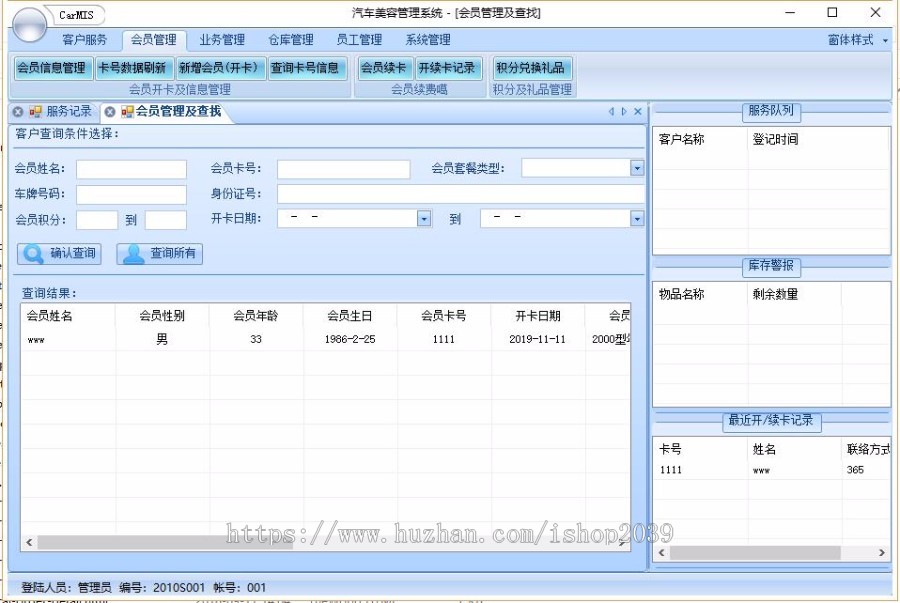The height and width of the screenshot is (603, 900).
Task: Select the member name www in results
Action: (x=36, y=340)
